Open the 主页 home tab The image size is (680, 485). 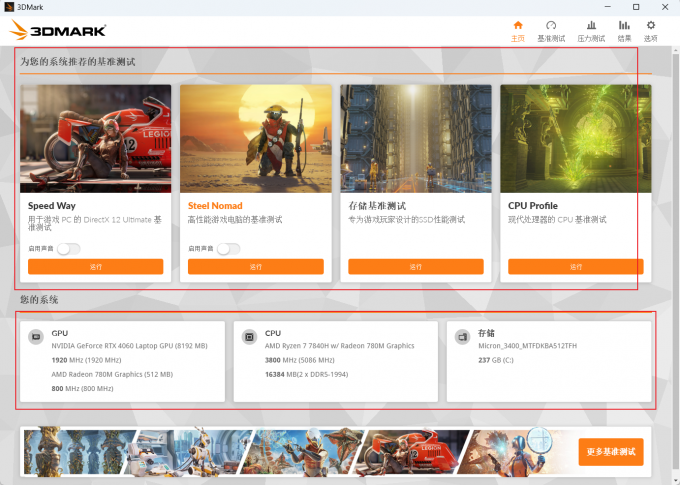coord(518,32)
